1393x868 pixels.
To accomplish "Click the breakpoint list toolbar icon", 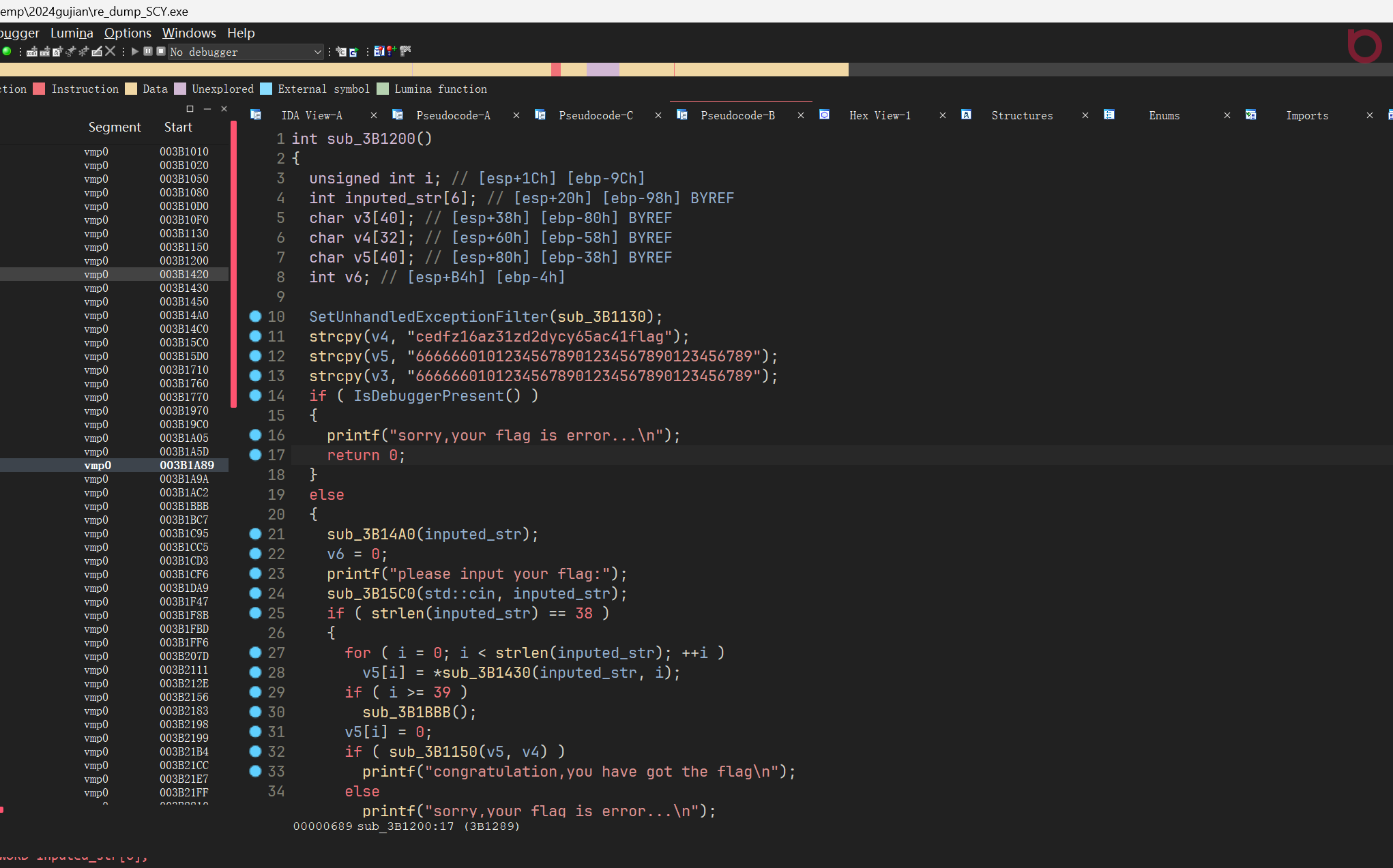I will [379, 51].
